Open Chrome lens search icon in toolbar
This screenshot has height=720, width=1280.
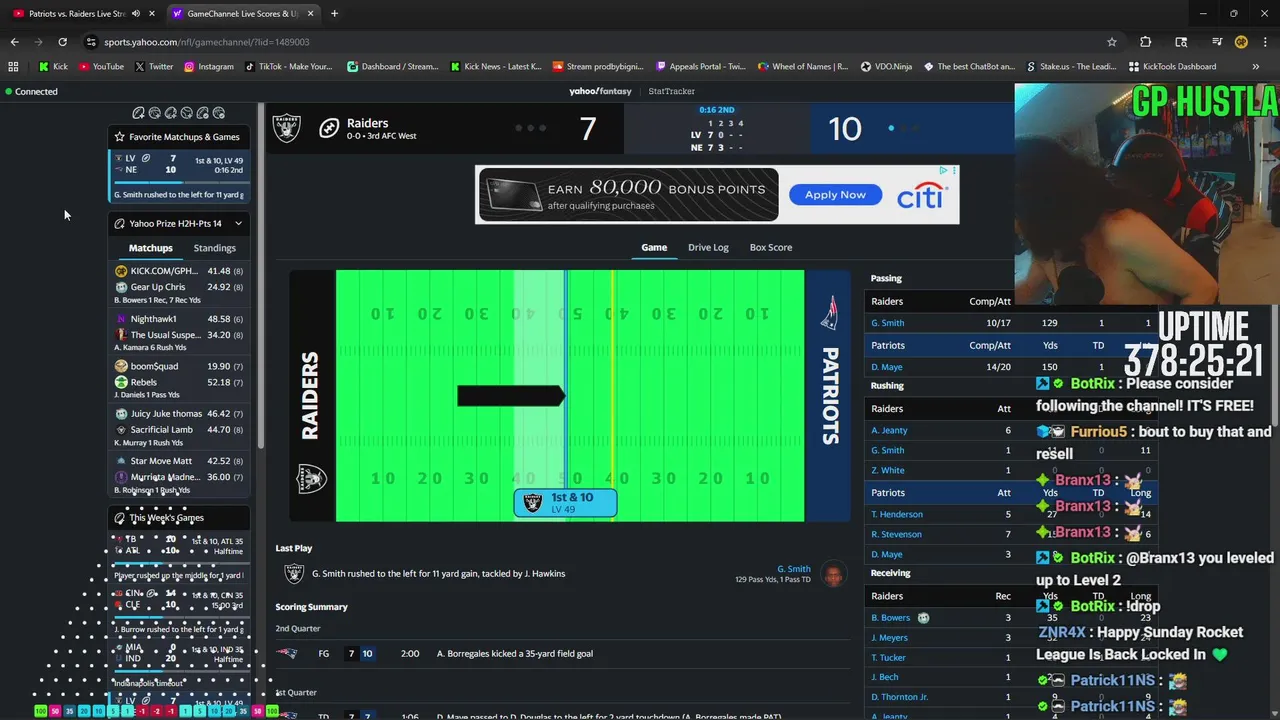(1181, 42)
